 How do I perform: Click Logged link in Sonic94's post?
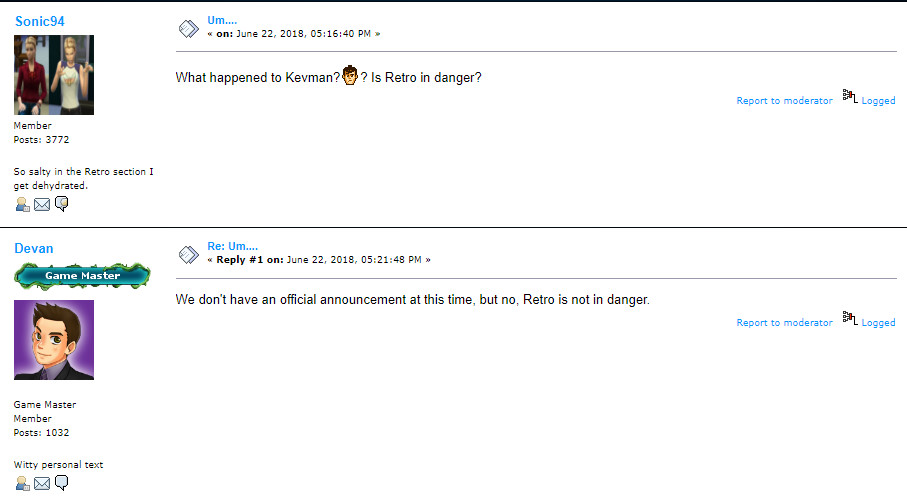pyautogui.click(x=878, y=101)
